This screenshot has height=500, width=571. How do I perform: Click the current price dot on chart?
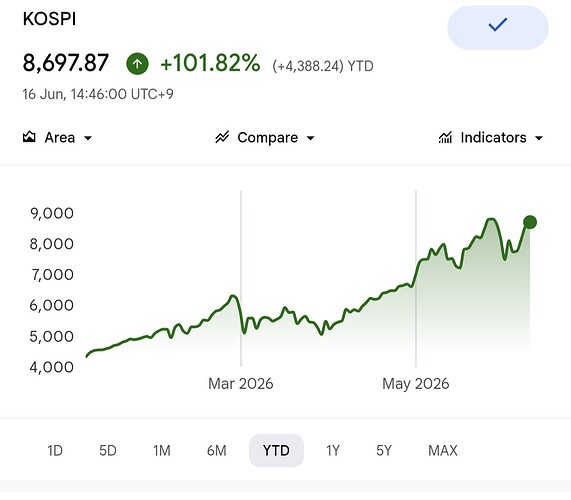pyautogui.click(x=530, y=222)
